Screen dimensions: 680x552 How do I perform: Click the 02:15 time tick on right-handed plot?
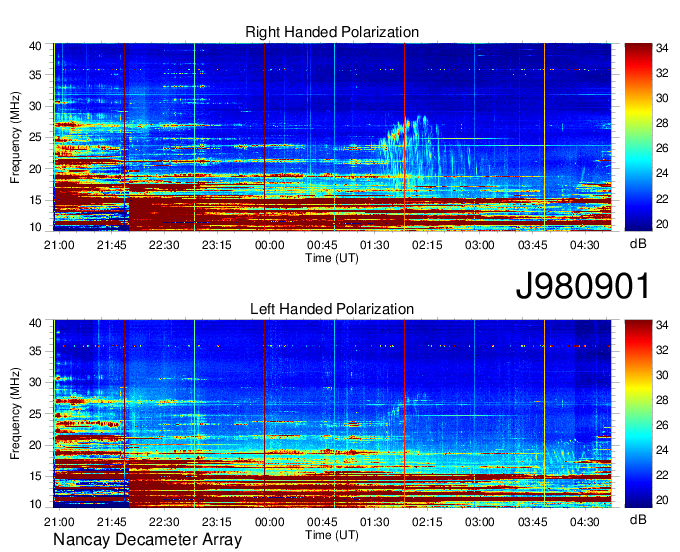427,245
